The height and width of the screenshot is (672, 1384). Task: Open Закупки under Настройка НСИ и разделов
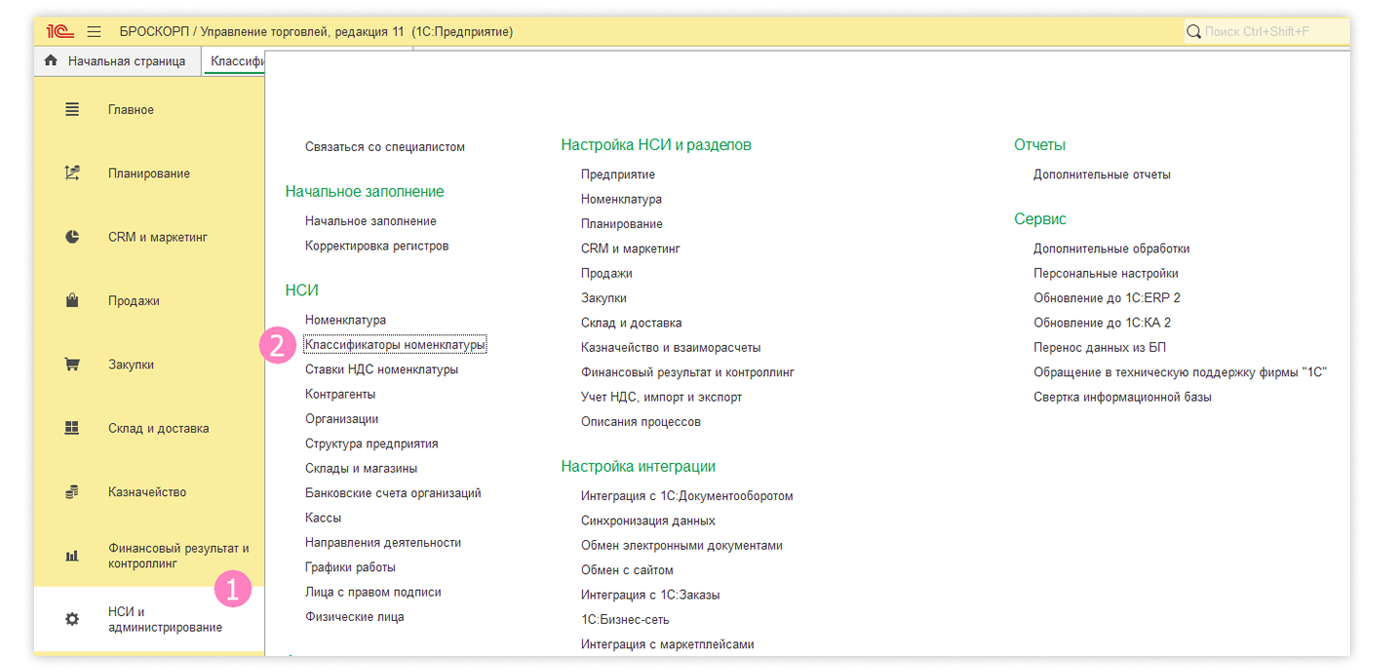604,298
